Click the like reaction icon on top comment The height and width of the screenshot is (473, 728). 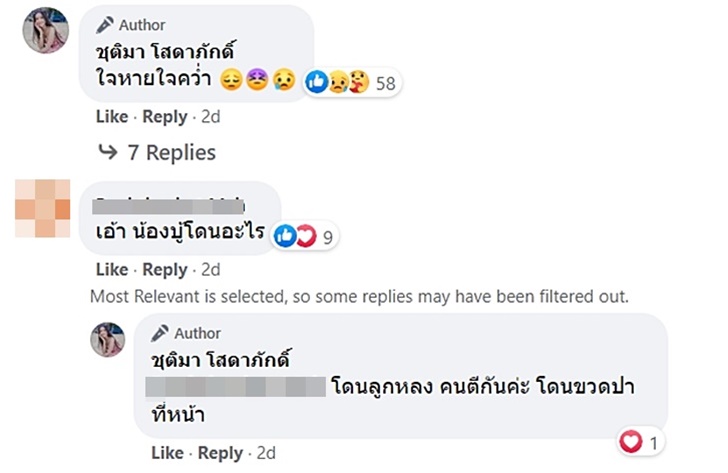click(x=317, y=83)
